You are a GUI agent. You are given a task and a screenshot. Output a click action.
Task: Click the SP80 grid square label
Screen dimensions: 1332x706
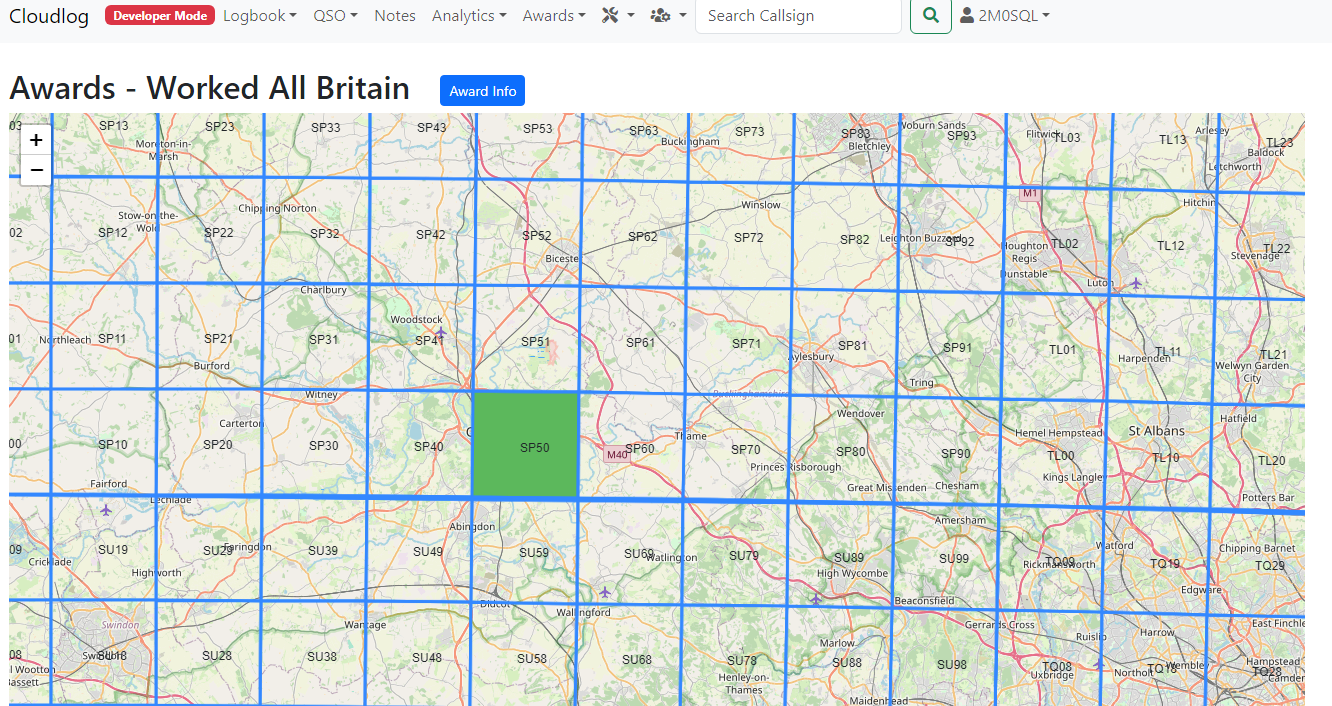tap(850, 452)
